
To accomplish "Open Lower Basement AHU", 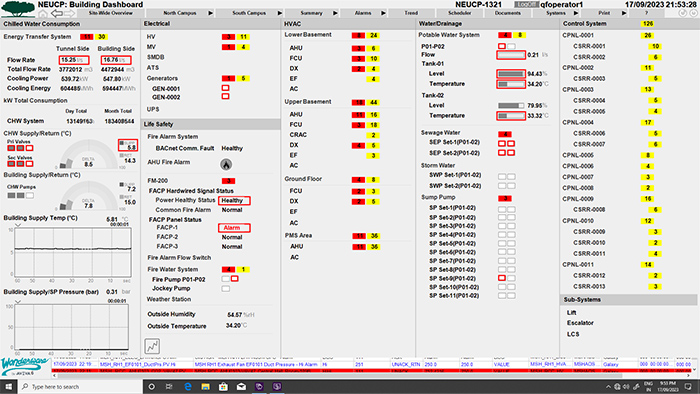I will click(x=296, y=48).
